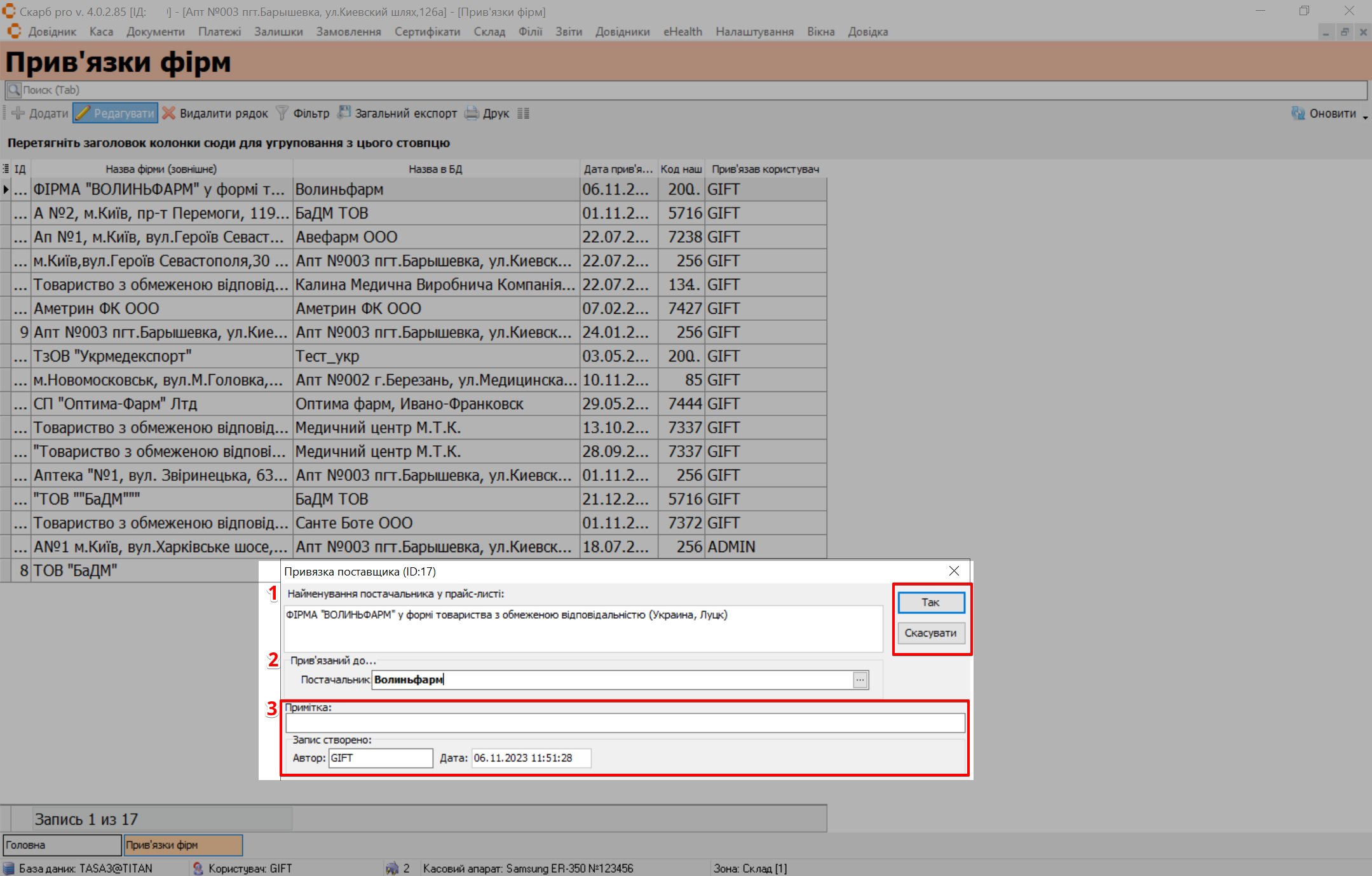1372x876 pixels.
Task: Click into the Примітка field
Action: click(625, 723)
